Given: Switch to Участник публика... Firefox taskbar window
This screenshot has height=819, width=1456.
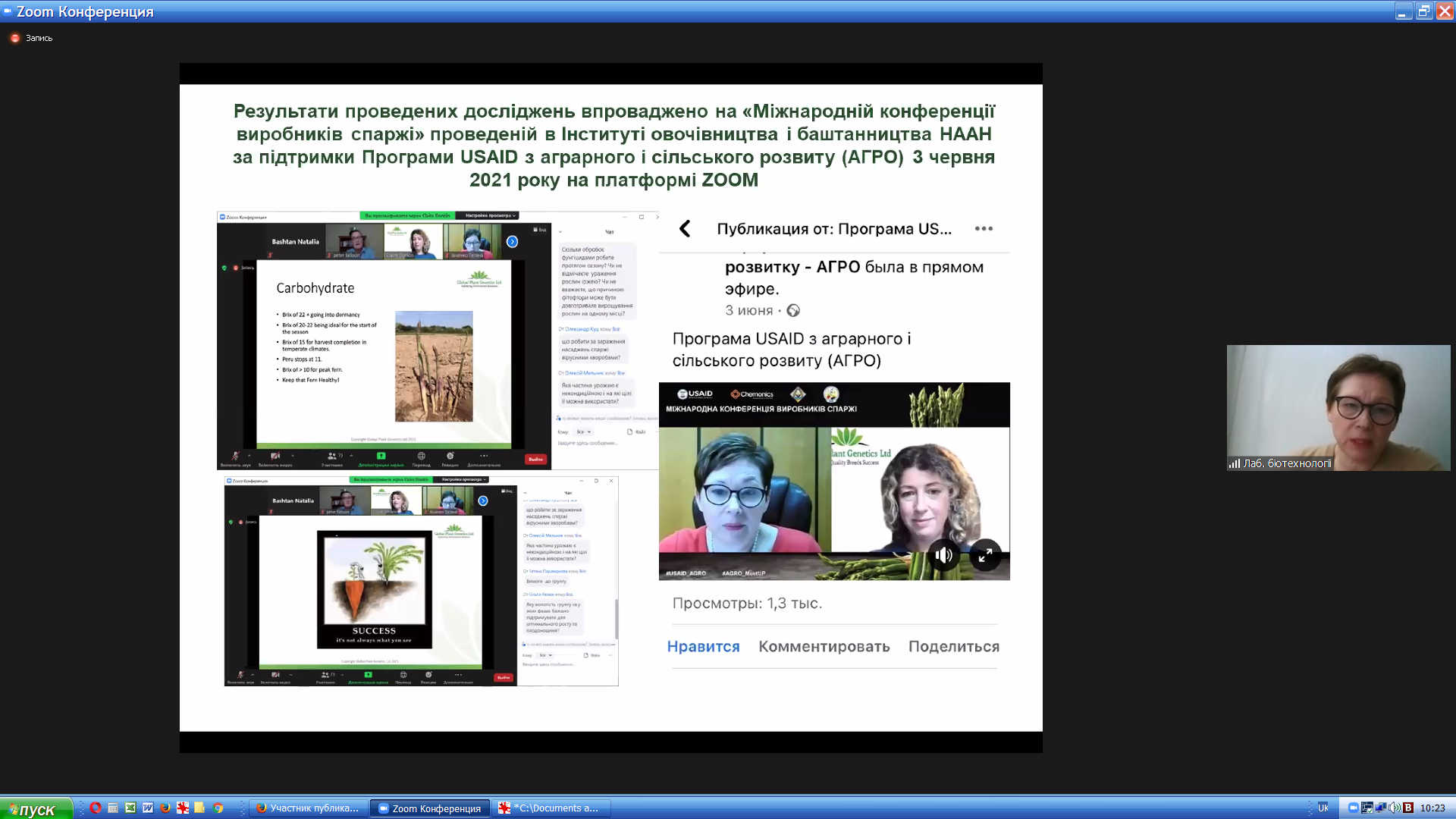Looking at the screenshot, I should point(309,808).
